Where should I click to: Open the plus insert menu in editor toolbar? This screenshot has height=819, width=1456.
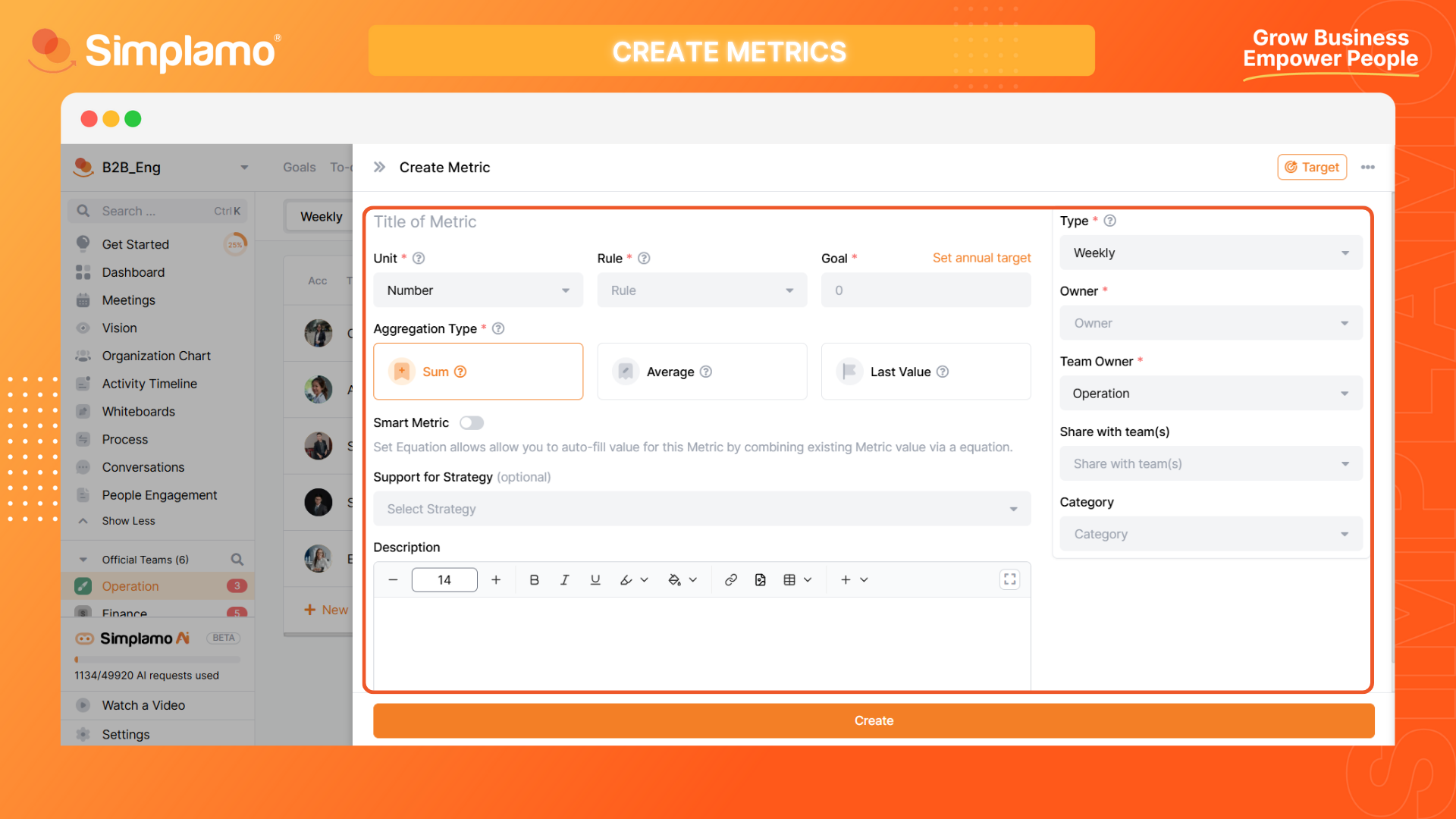853,580
